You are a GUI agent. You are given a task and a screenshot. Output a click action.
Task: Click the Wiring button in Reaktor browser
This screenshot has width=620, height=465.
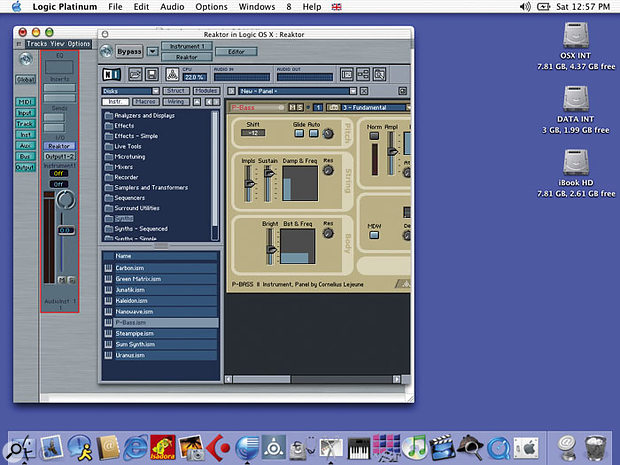pos(175,102)
